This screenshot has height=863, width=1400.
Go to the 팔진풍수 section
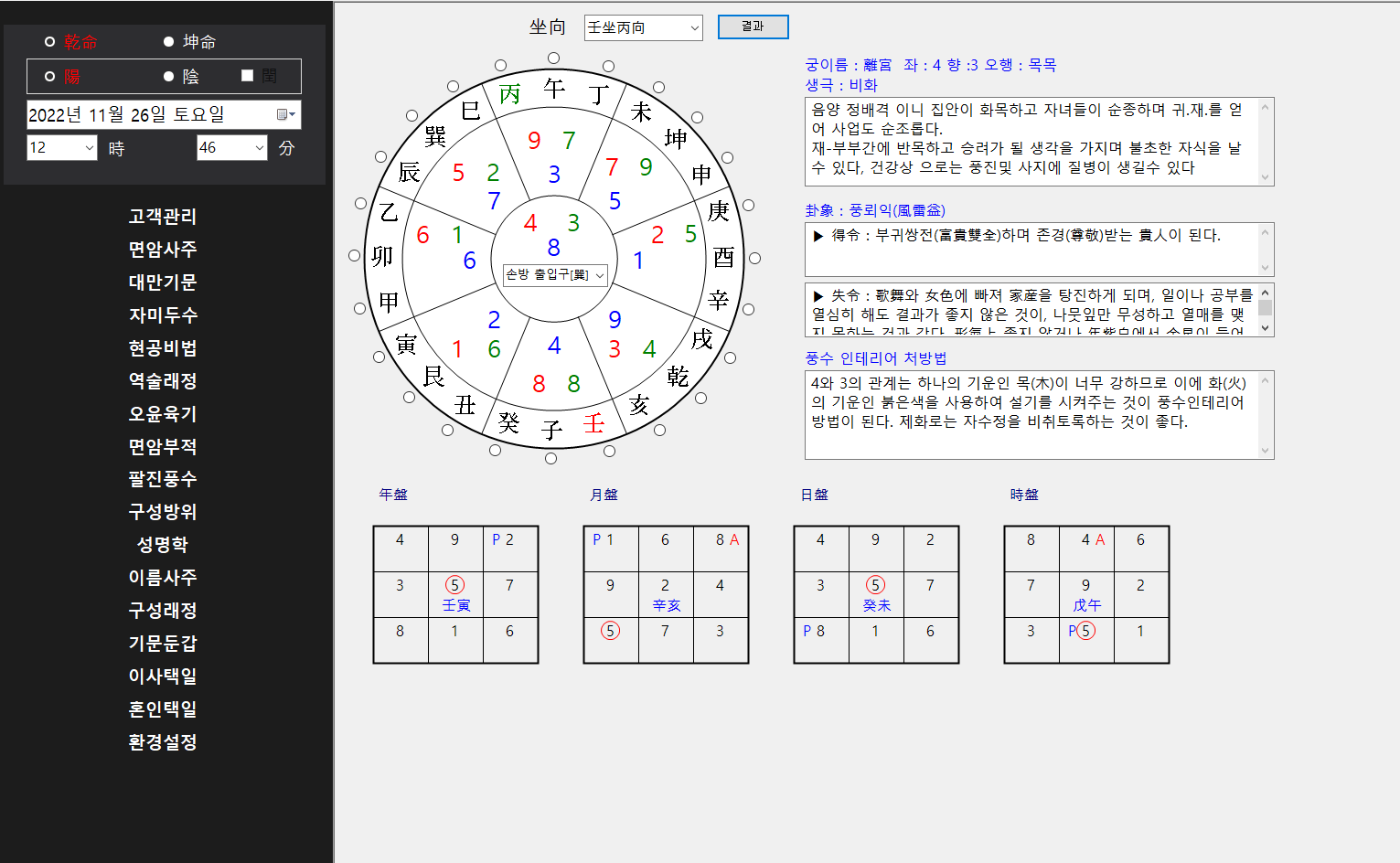coord(163,479)
